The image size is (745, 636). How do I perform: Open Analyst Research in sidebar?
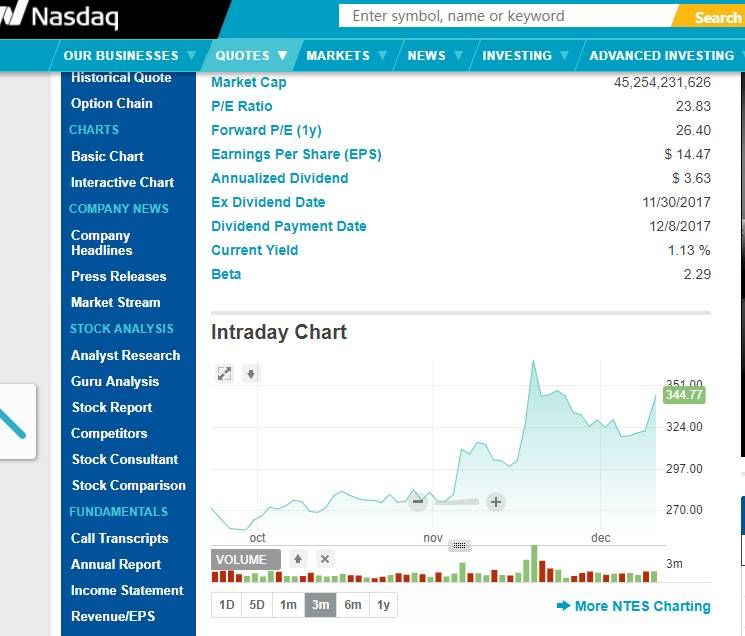125,355
